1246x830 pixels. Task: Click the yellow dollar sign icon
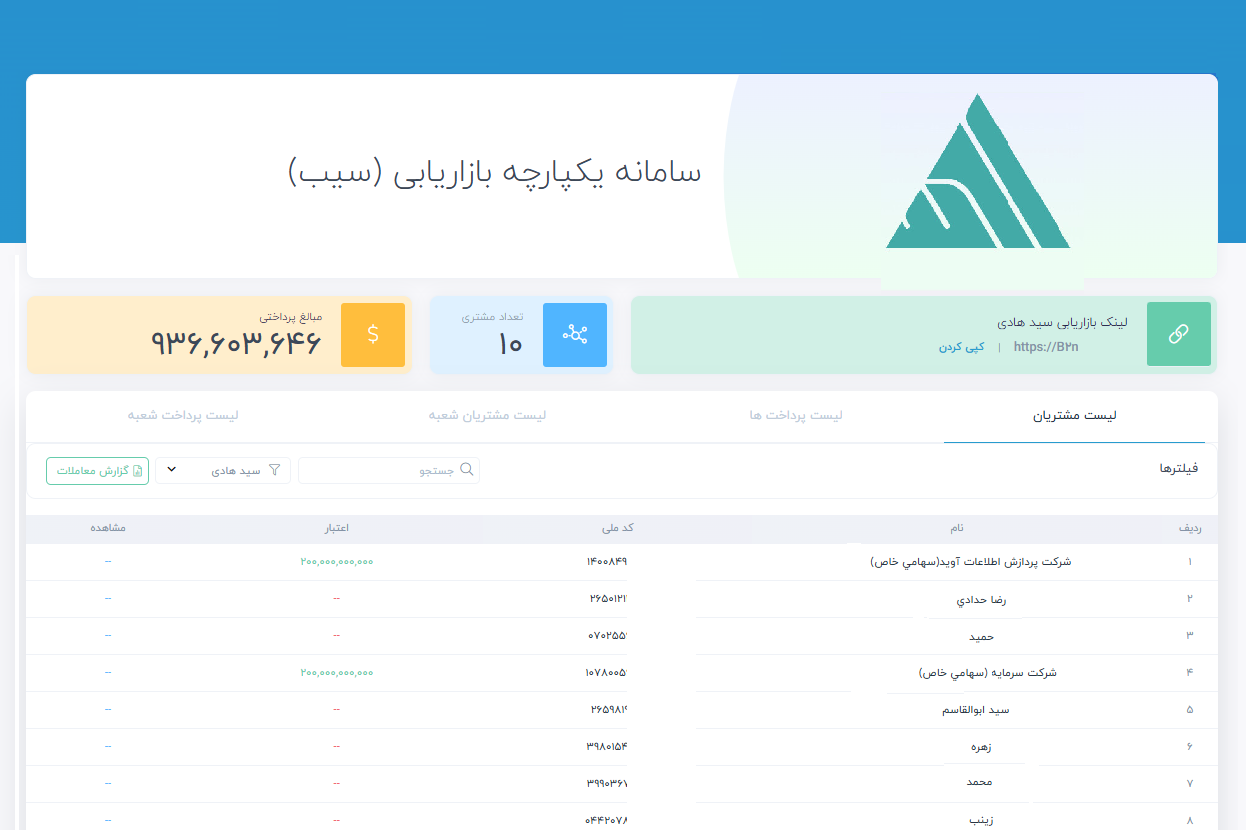coord(373,335)
